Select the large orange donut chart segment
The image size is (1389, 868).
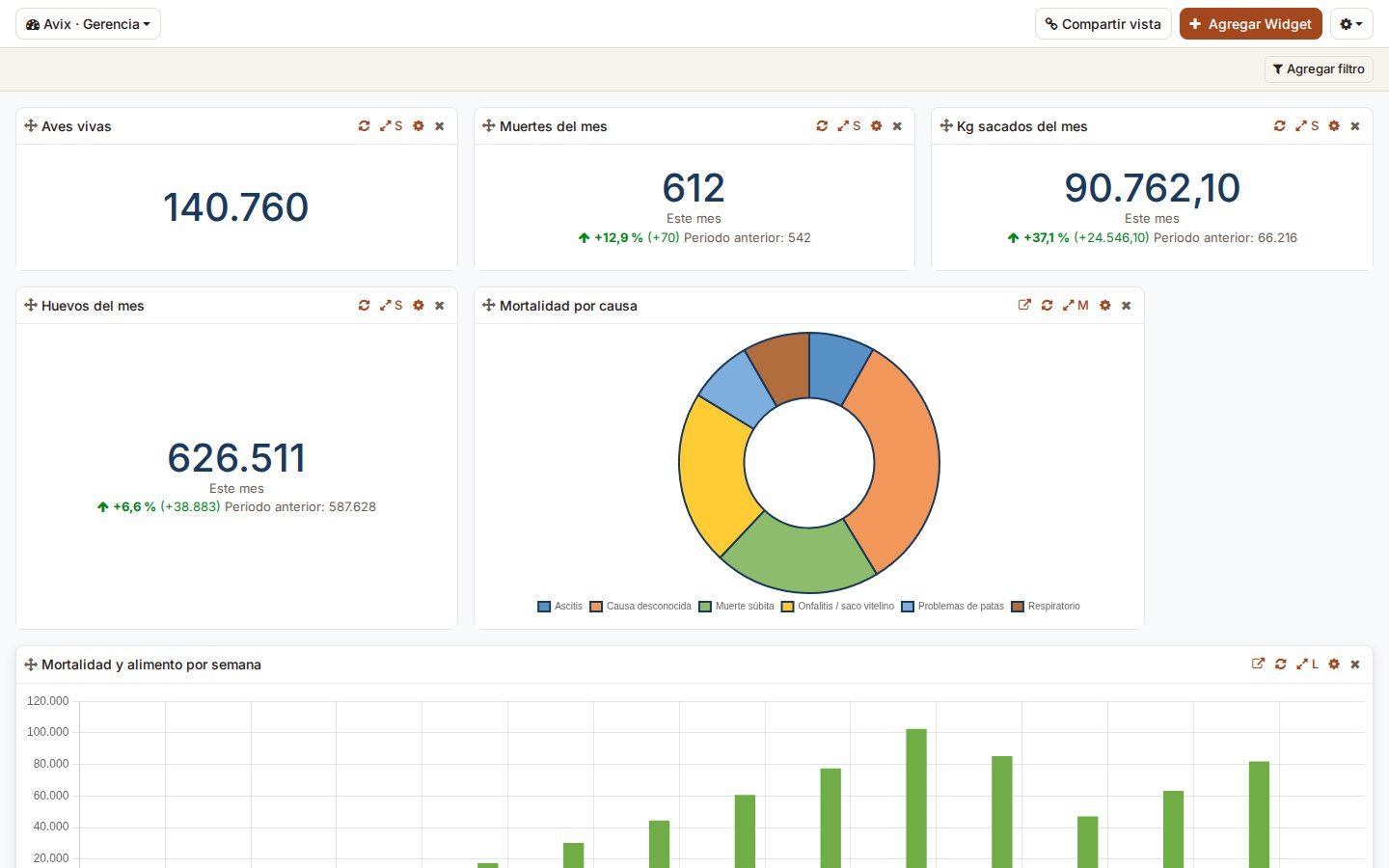click(905, 458)
